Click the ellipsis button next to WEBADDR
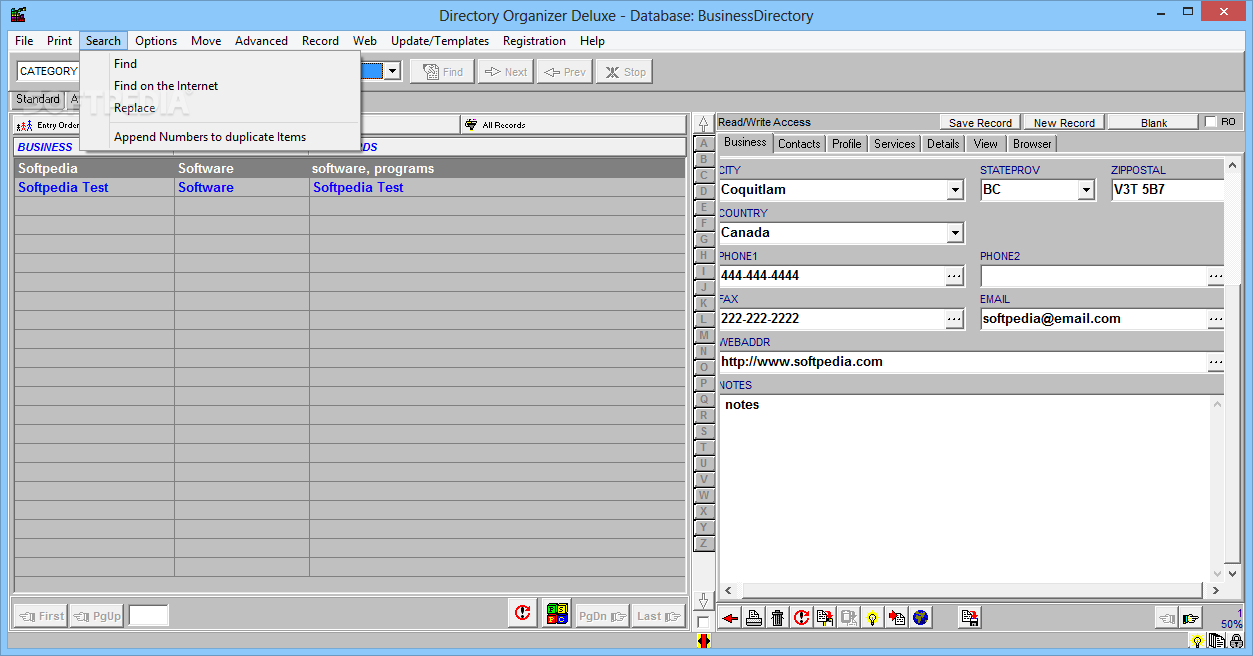This screenshot has width=1253, height=656. click(1216, 362)
